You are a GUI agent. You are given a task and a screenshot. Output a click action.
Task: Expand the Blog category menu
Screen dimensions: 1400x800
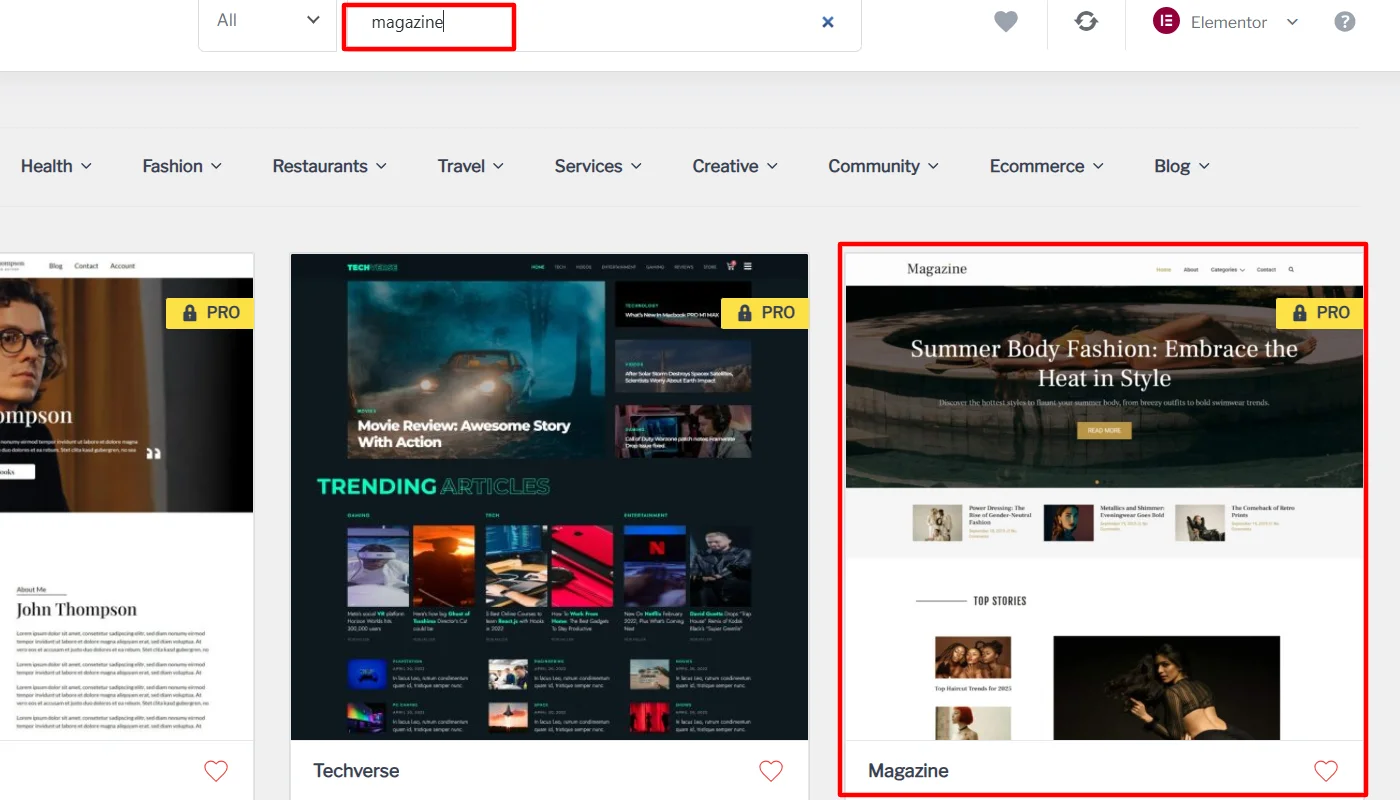coord(1182,166)
